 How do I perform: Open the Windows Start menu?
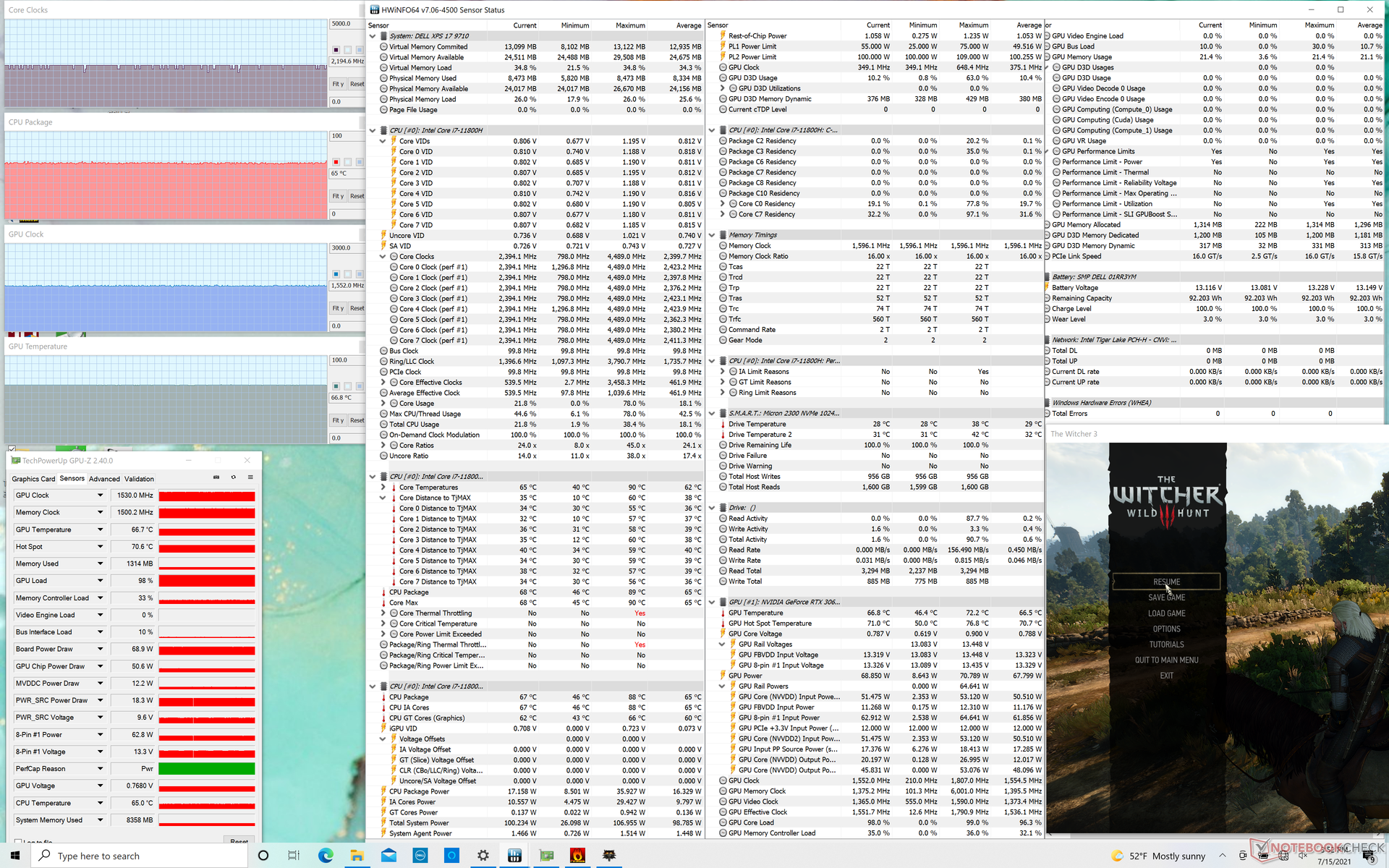click(x=16, y=856)
